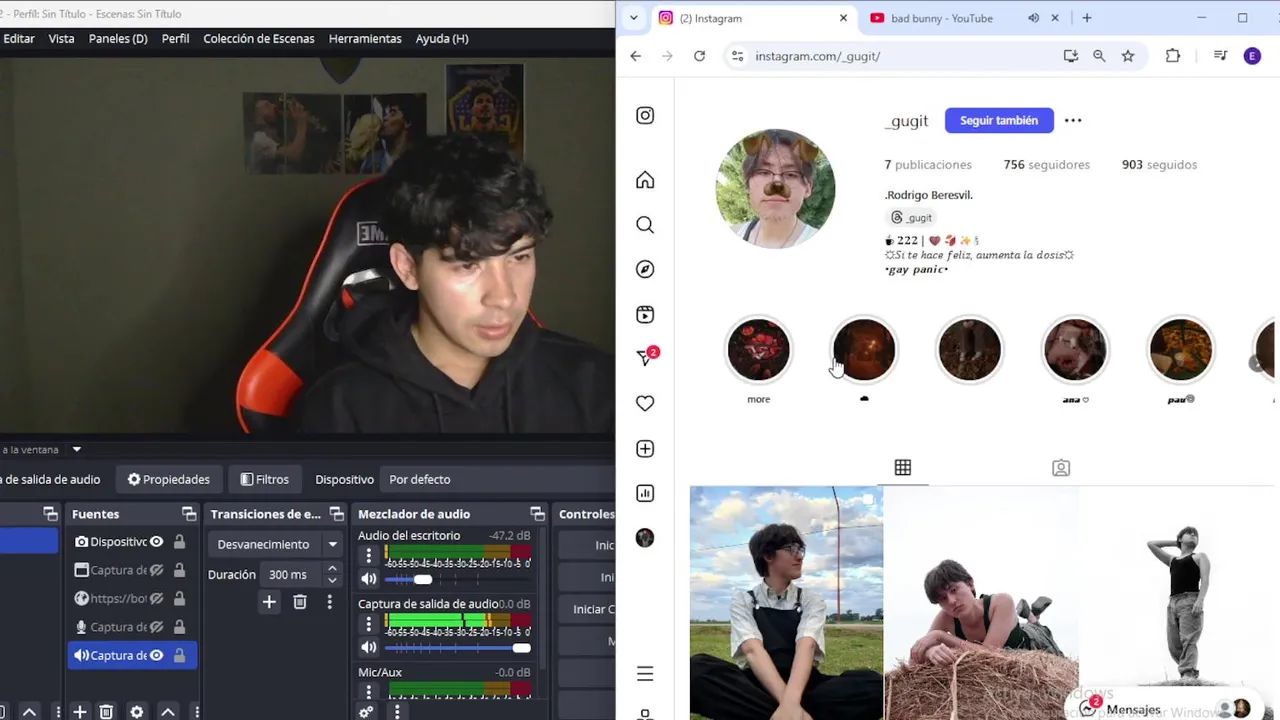Click the Seguir también button
The width and height of the screenshot is (1280, 720).
coord(999,120)
